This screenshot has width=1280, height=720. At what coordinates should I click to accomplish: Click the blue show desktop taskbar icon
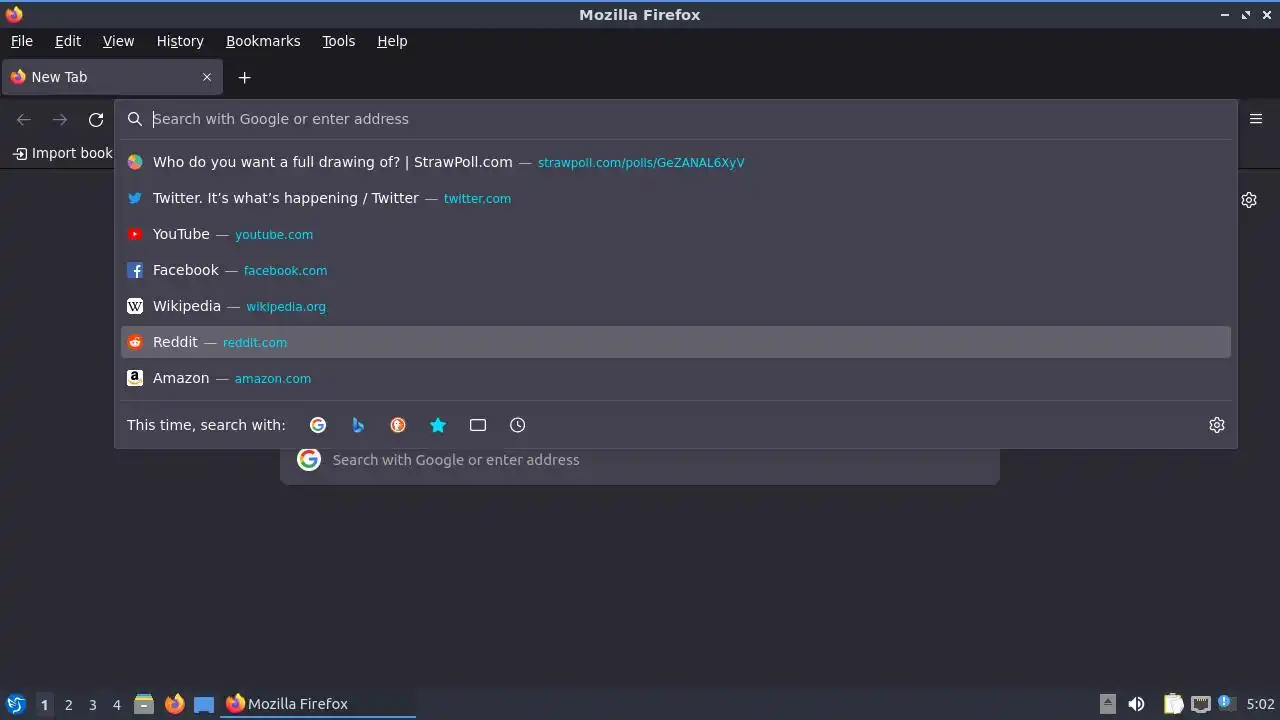(x=204, y=704)
